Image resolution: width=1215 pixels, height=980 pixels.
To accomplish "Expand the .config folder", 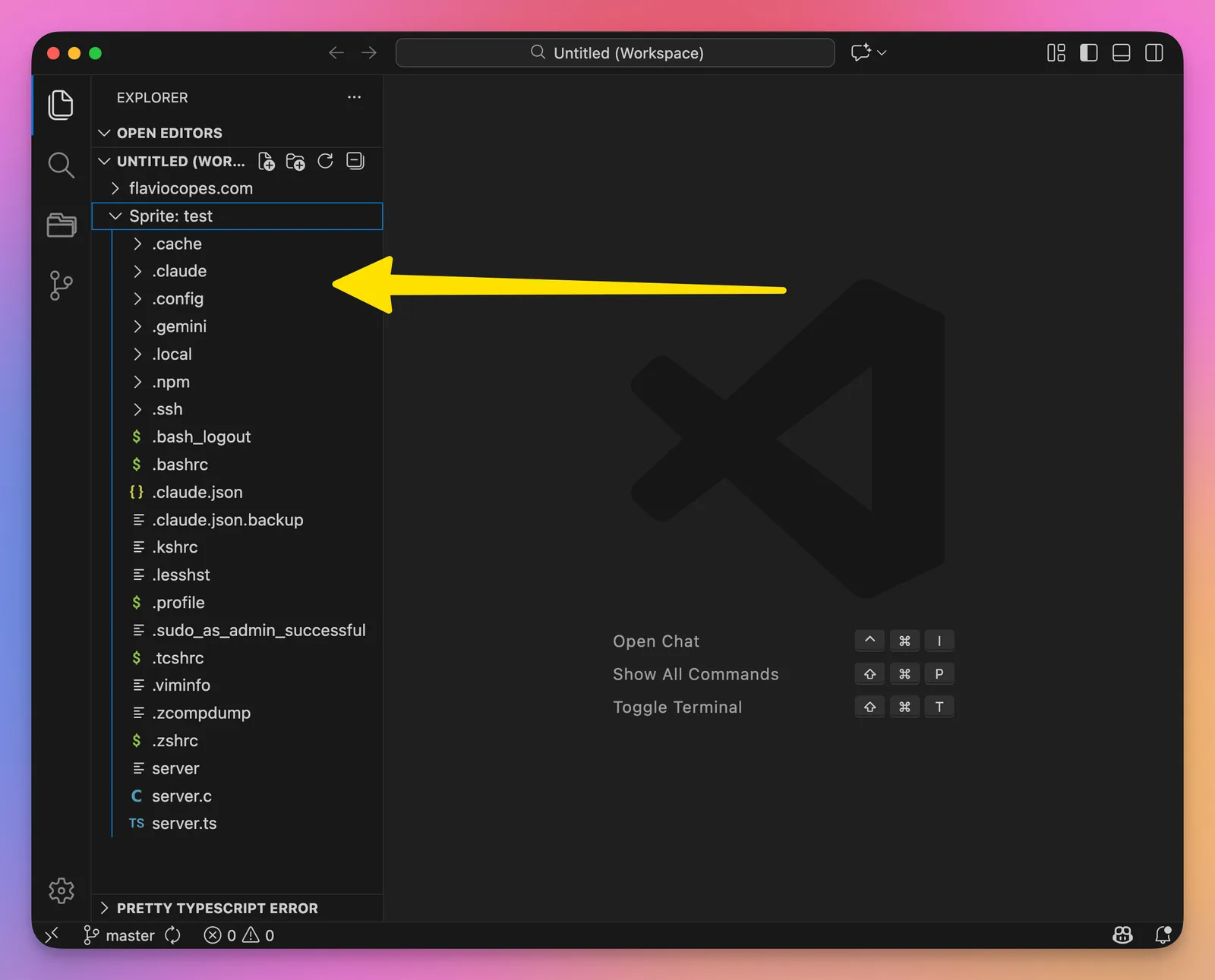I will (x=237, y=298).
